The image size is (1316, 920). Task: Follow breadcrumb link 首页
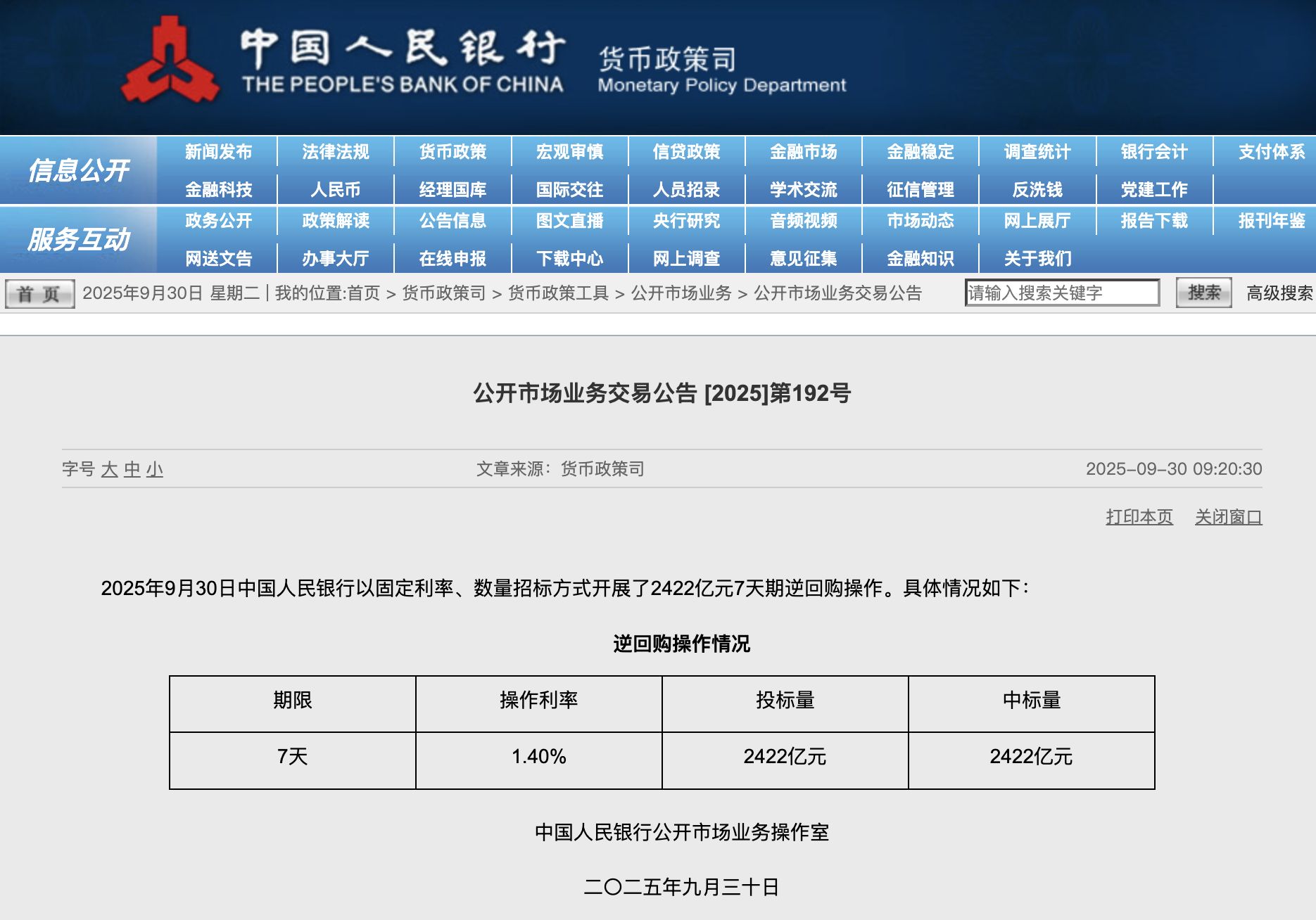(363, 293)
